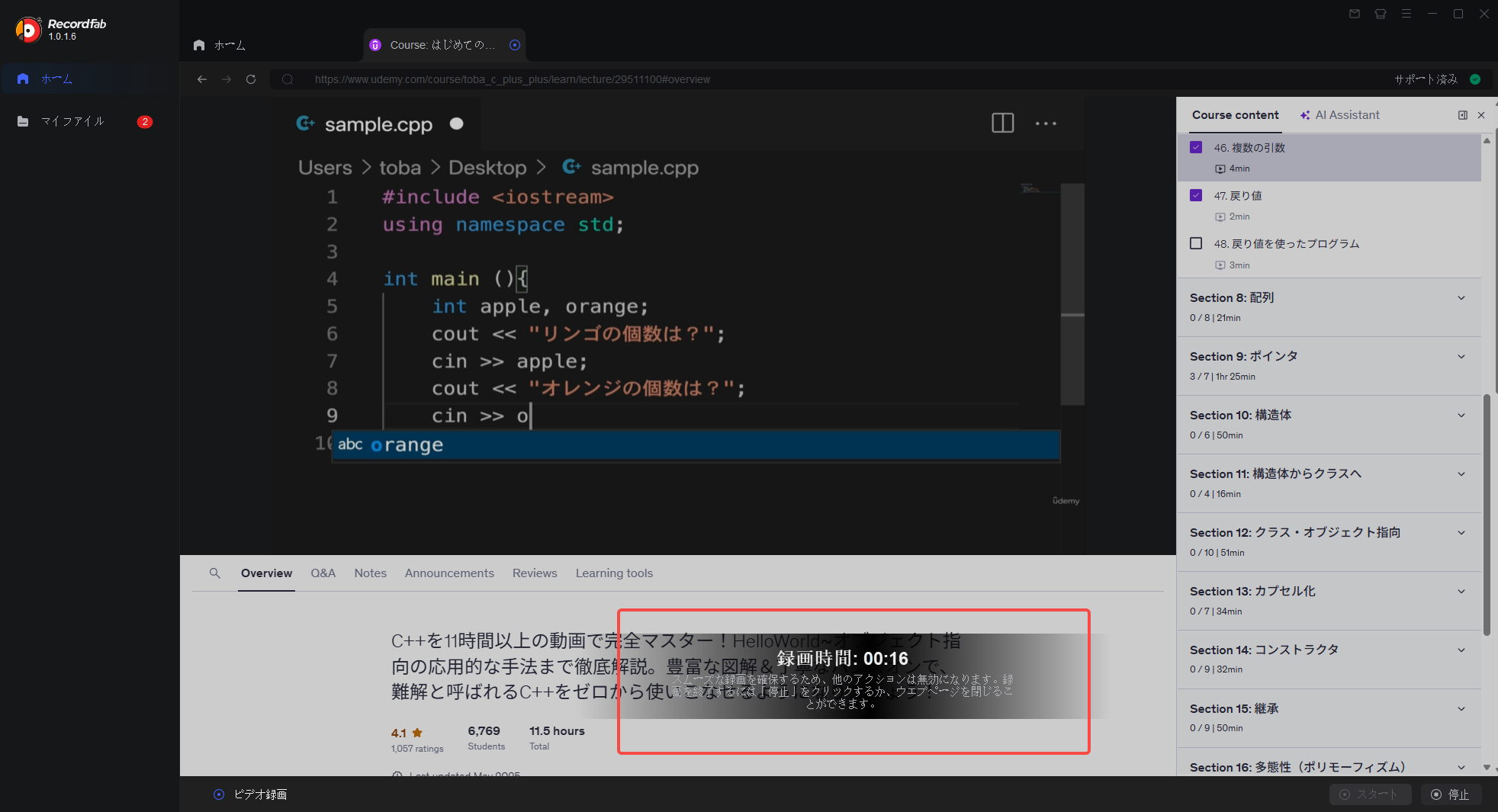Click the green サポート済み status icon
The width and height of the screenshot is (1498, 812).
pos(1475,79)
